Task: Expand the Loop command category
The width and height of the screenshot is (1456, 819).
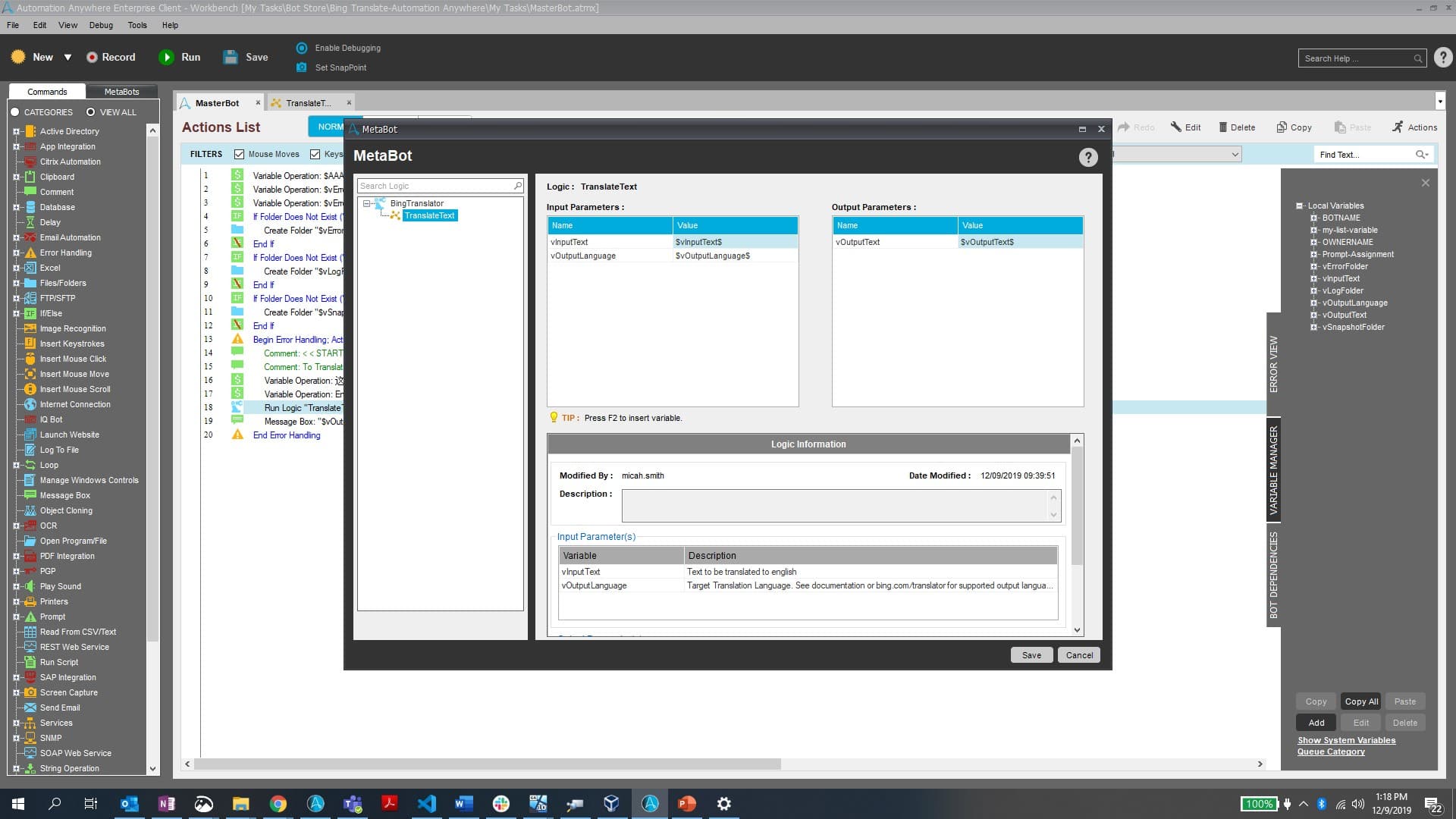Action: point(16,465)
